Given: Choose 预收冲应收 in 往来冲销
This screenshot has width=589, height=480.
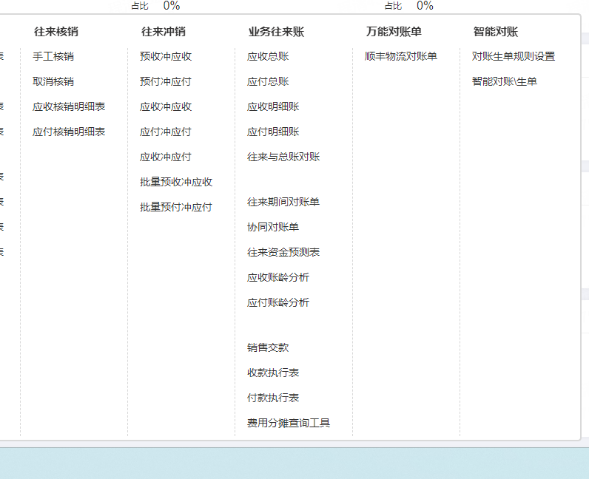Looking at the screenshot, I should click(x=166, y=56).
